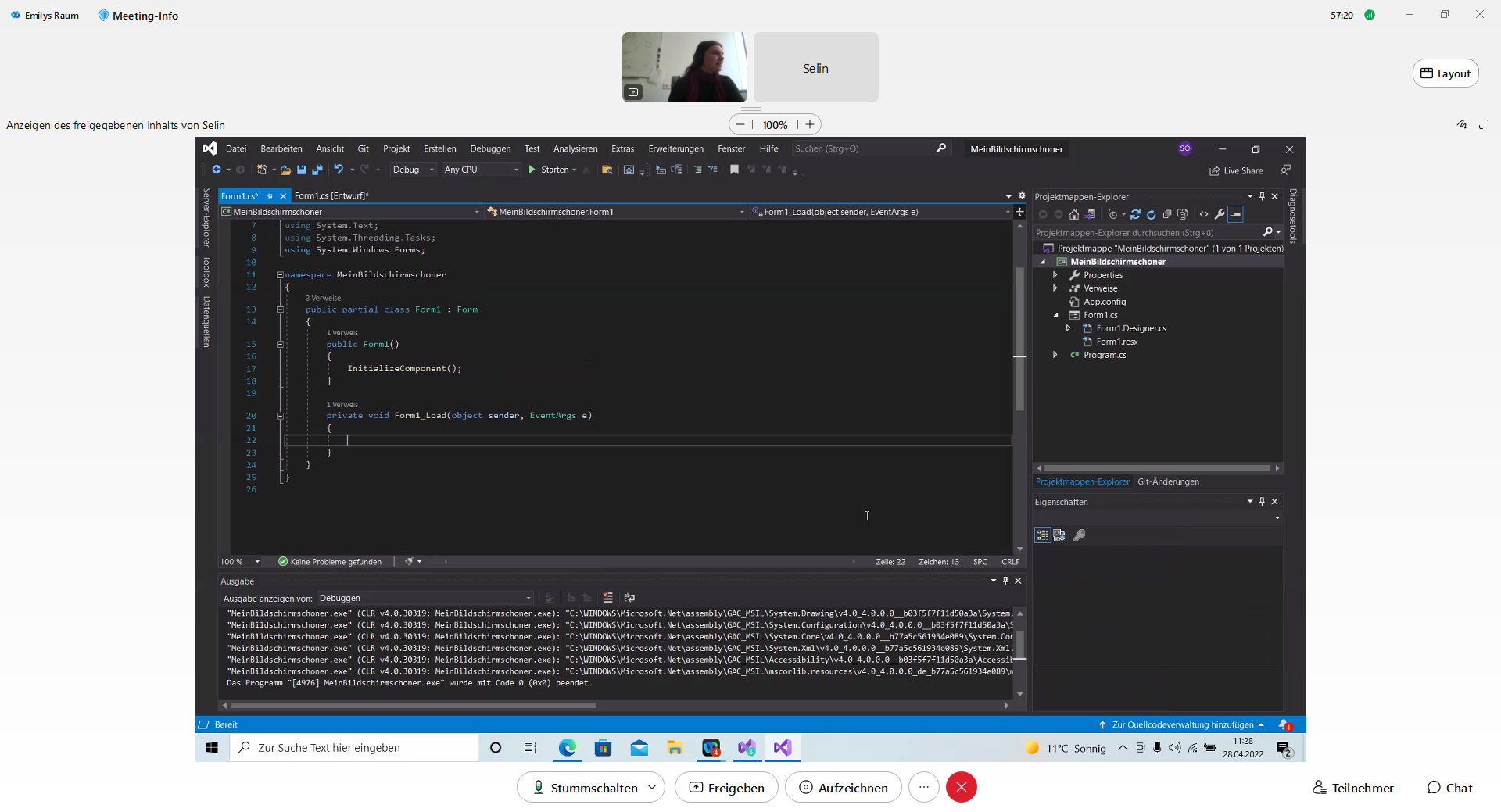Click the Comment out lines icon
This screenshot has height=812, width=1501.
697,170
